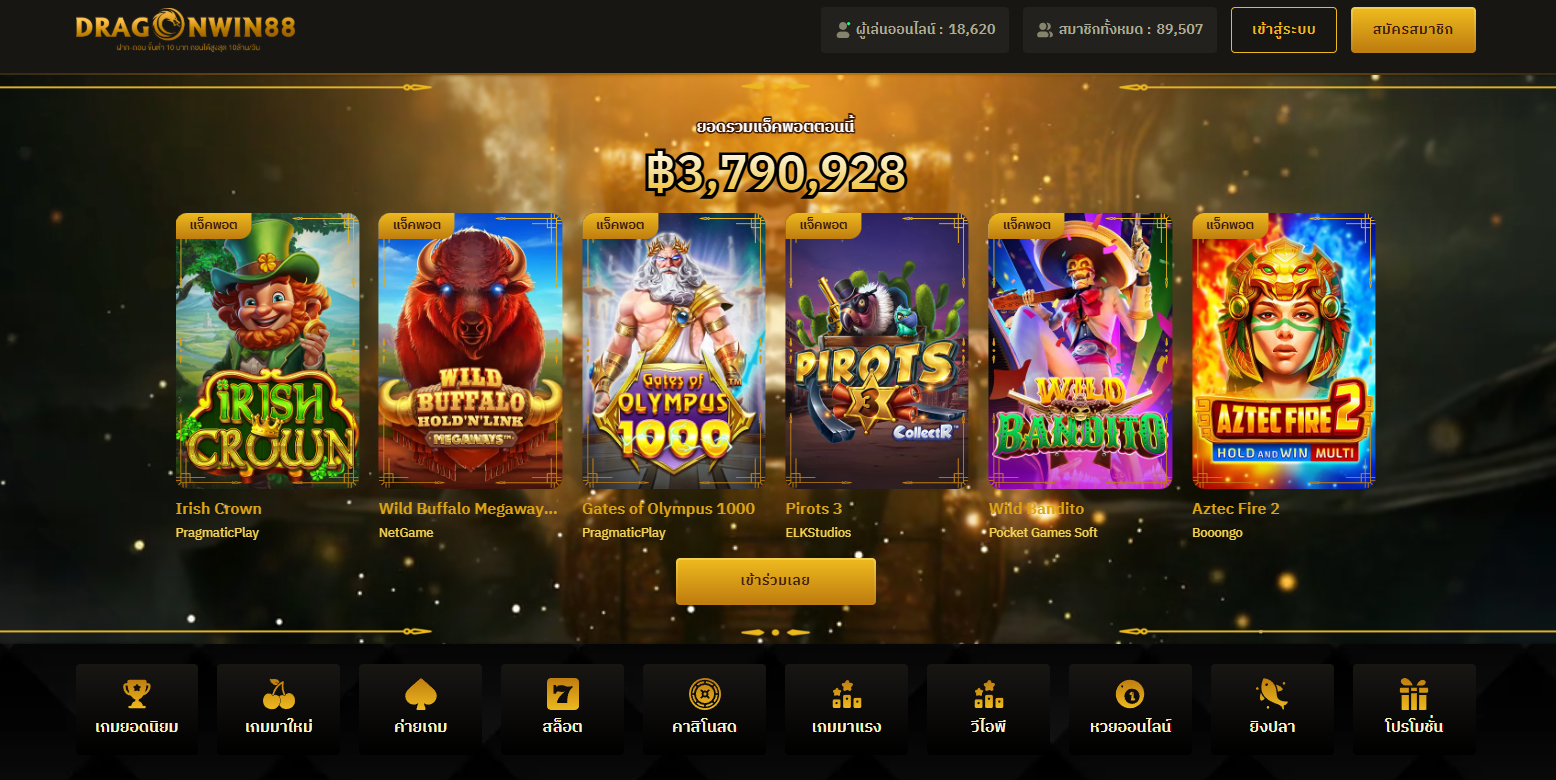
Task: Open trending games podium icon
Action: tap(846, 694)
